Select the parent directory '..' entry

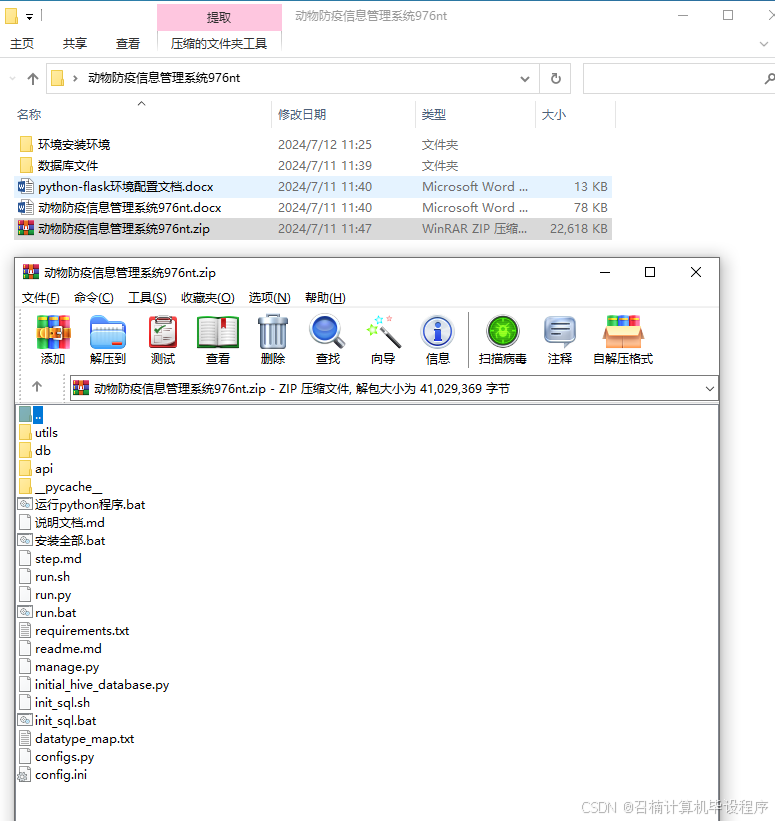(x=31, y=415)
